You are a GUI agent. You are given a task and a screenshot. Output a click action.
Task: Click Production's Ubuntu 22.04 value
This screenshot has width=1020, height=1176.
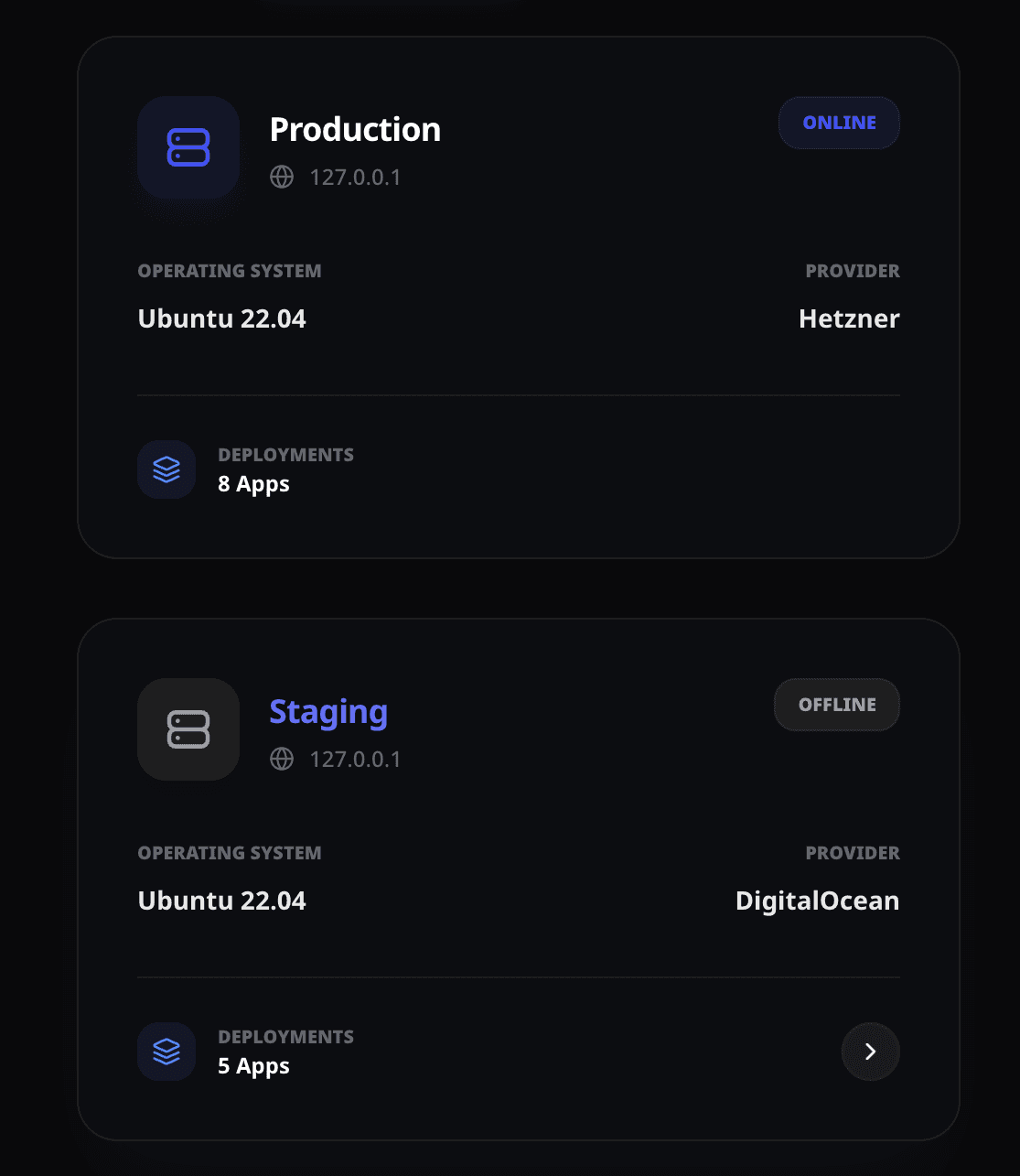(x=221, y=318)
